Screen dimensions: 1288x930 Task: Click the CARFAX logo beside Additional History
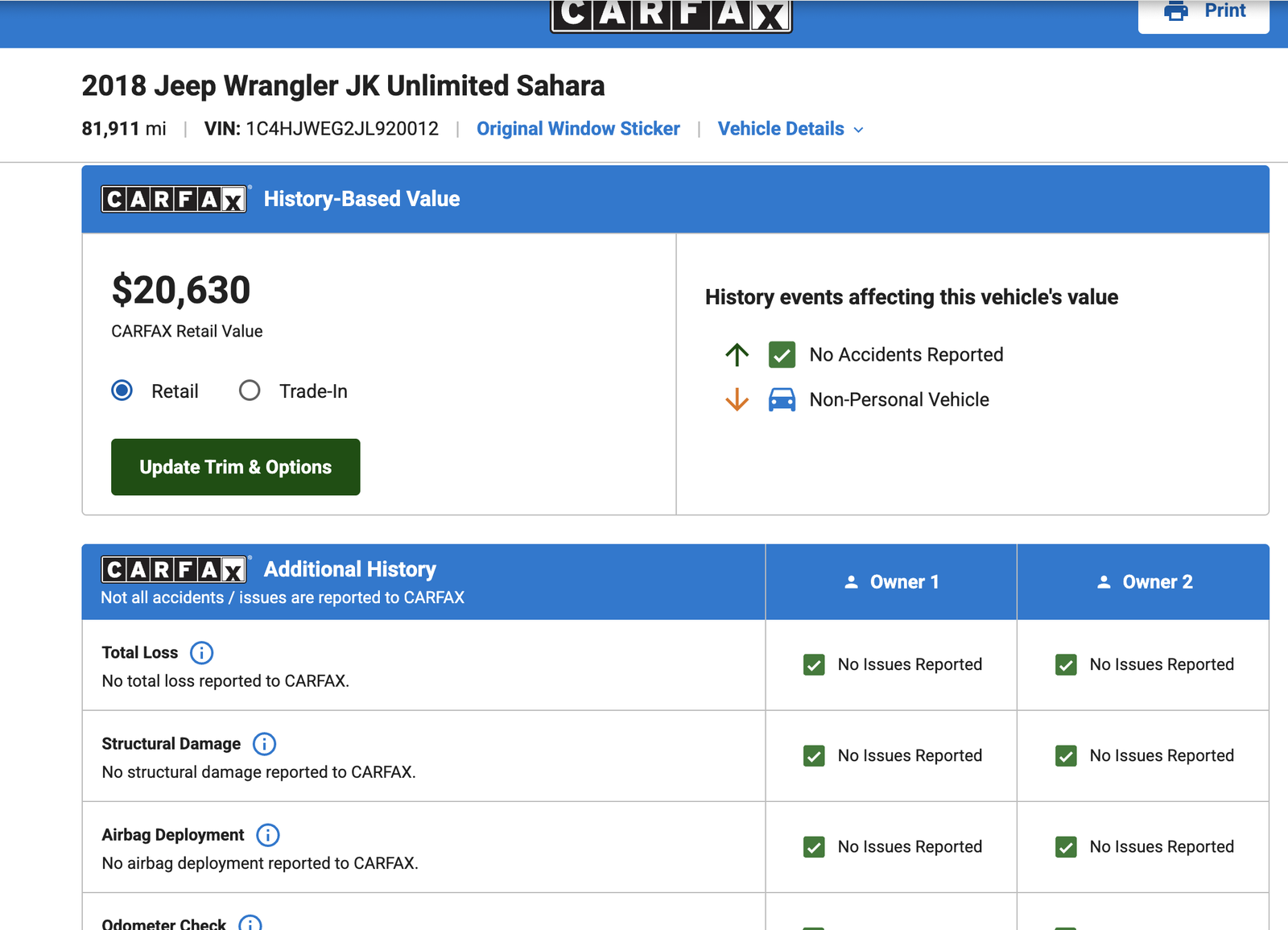point(174,569)
